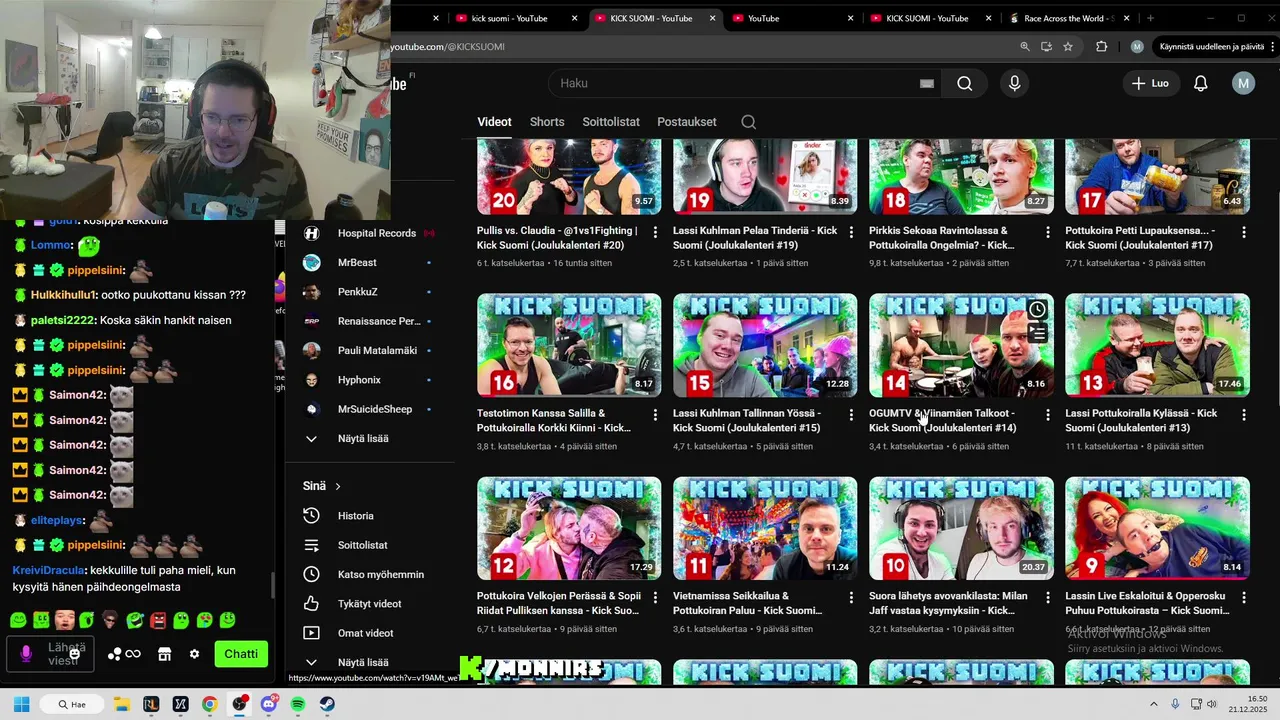Click the chat settings gear icon
The height and width of the screenshot is (720, 1280).
pyautogui.click(x=195, y=654)
